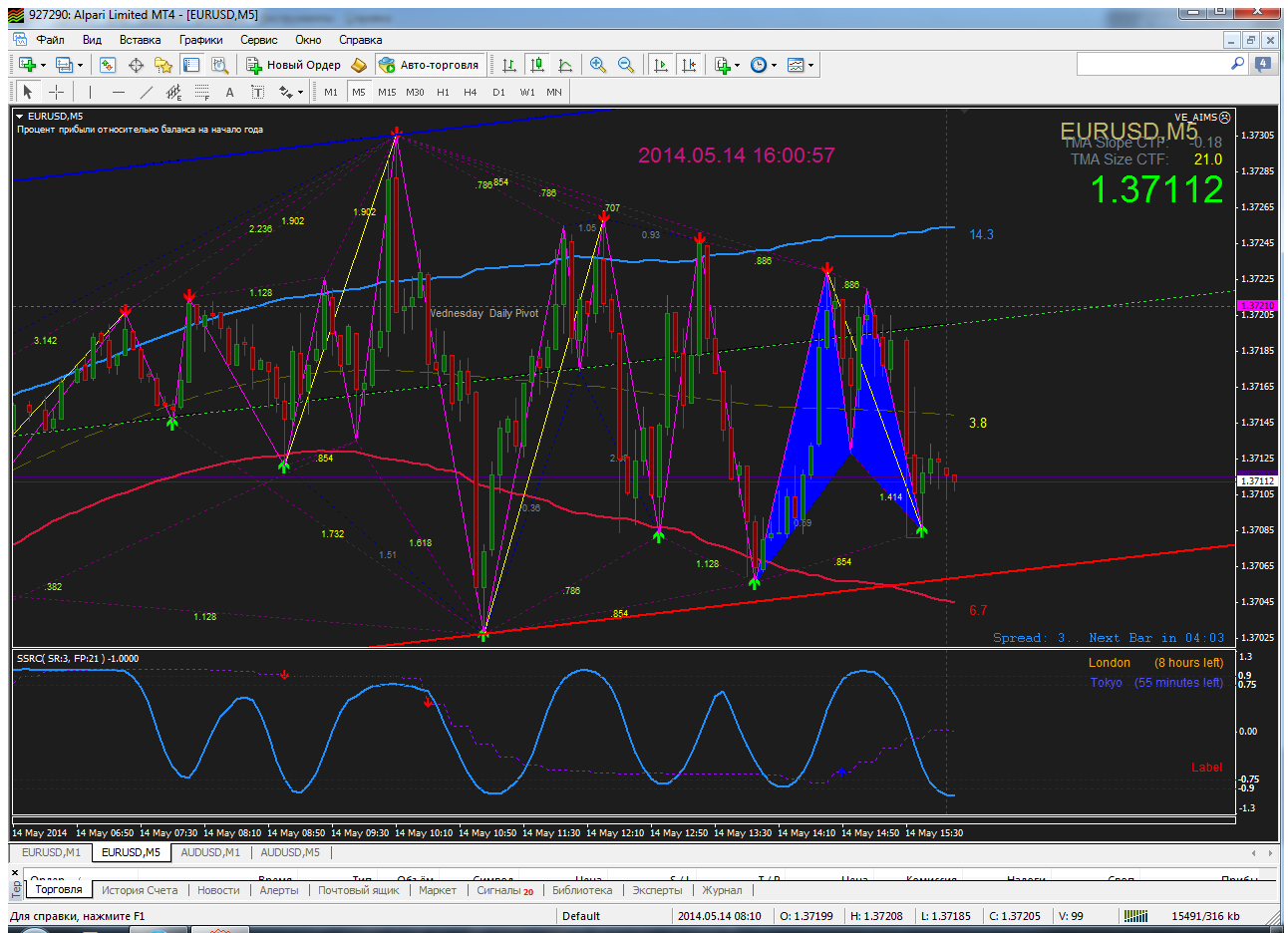1288x933 pixels.
Task: Open the templates icon
Action: (x=796, y=65)
